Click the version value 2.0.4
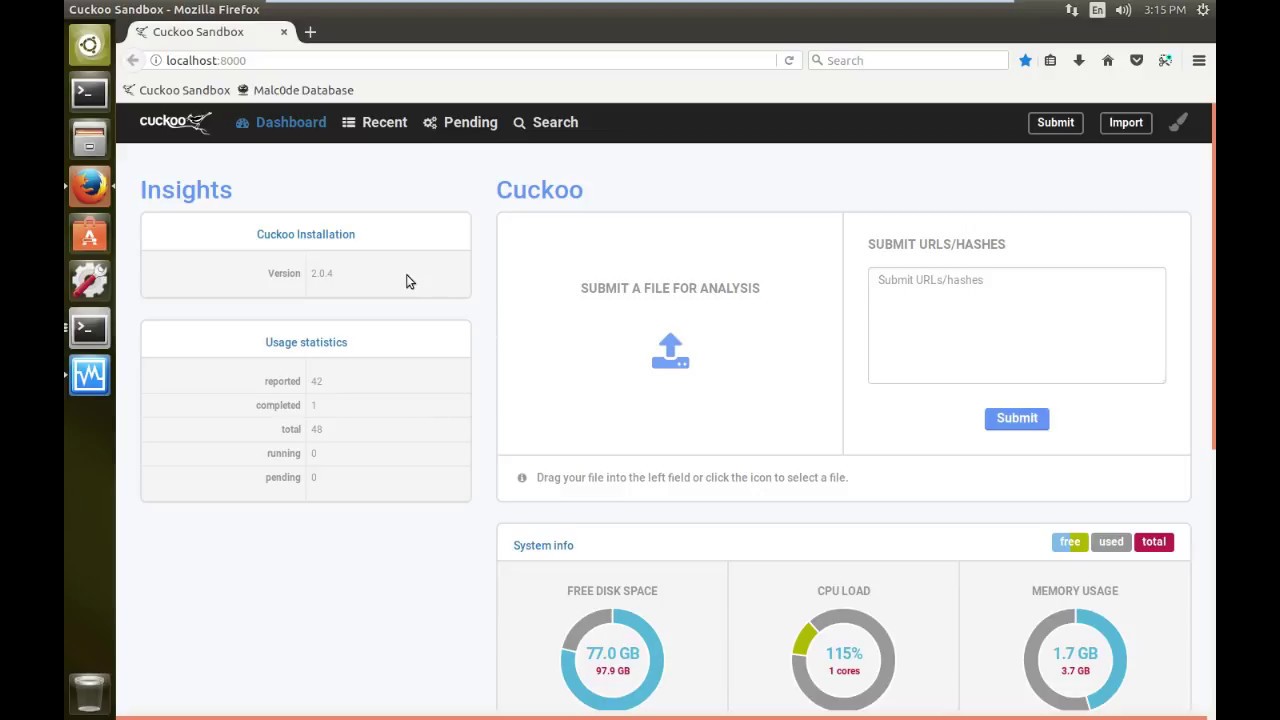Viewport: 1280px width, 720px height. [321, 273]
